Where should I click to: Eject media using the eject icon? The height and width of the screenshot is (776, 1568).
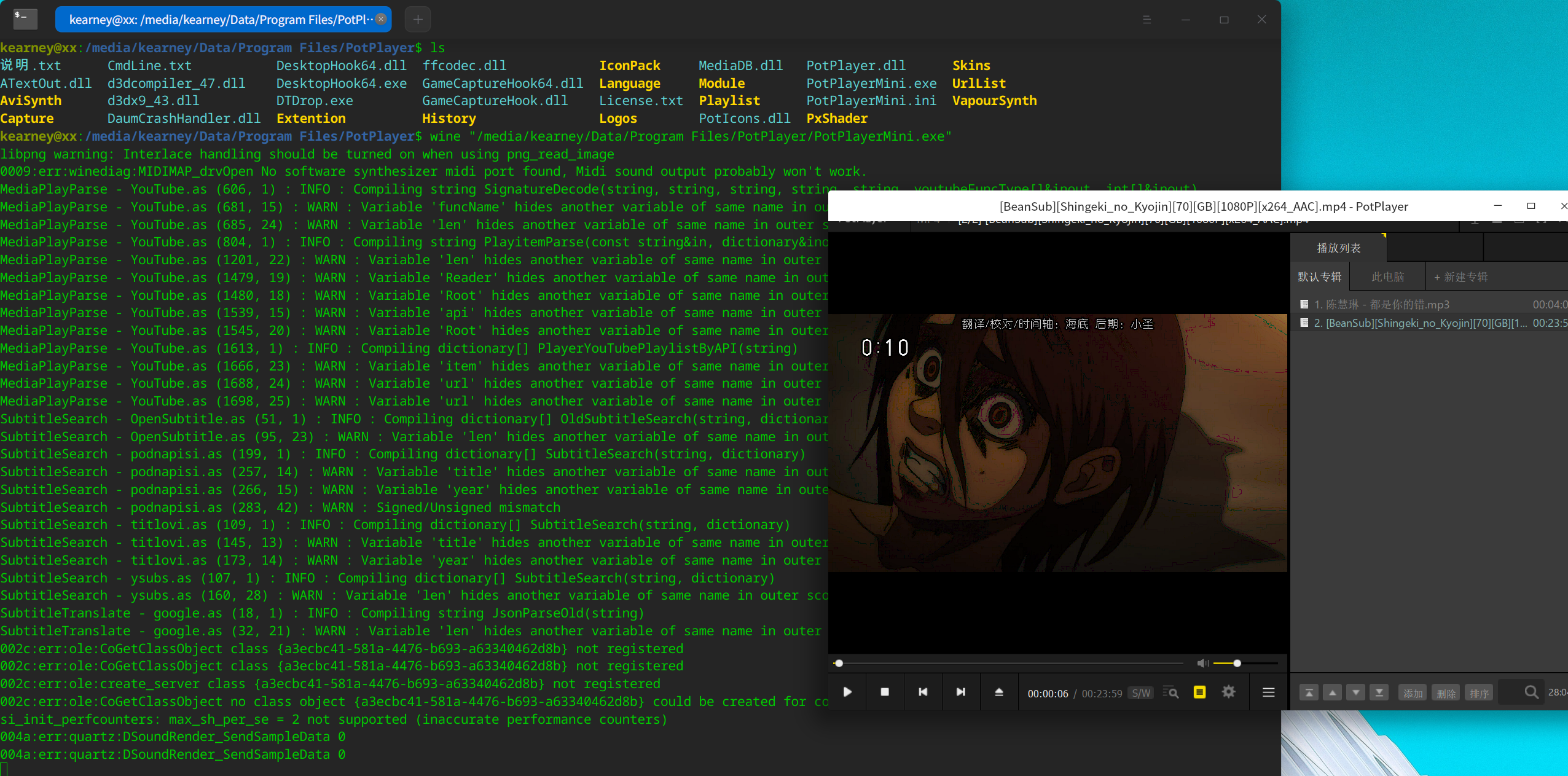[998, 692]
